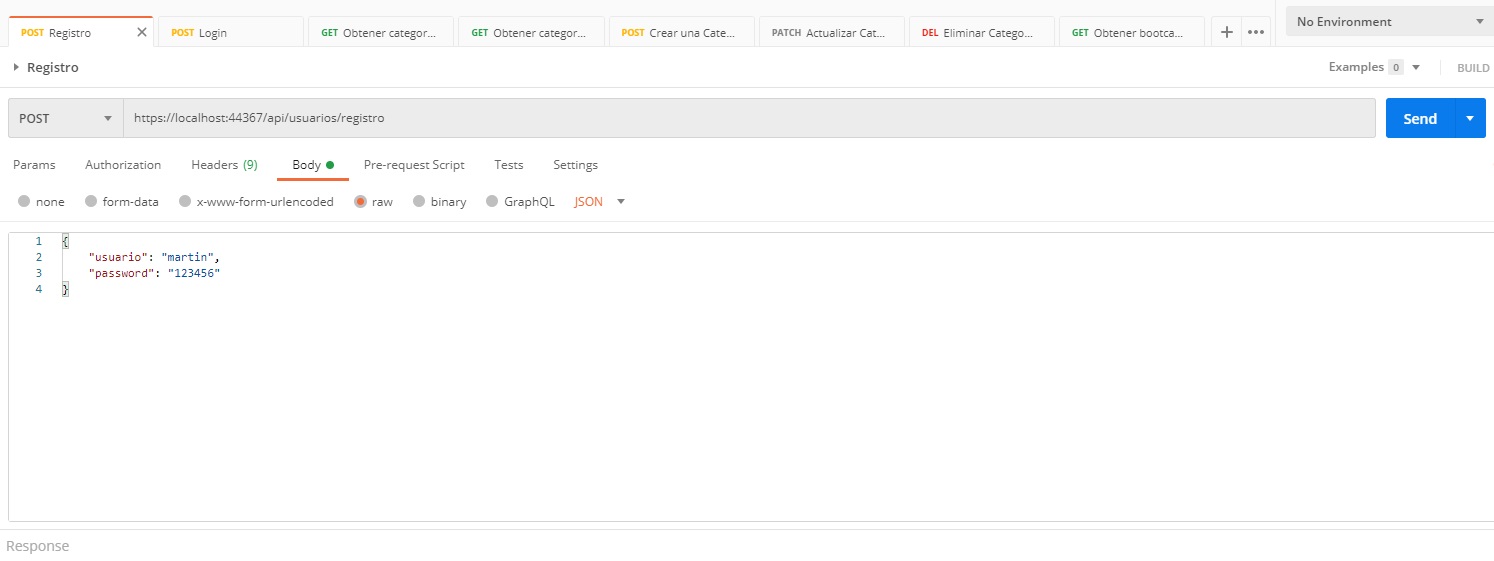Click the request URL field
1494x561 pixels.
pyautogui.click(x=749, y=118)
